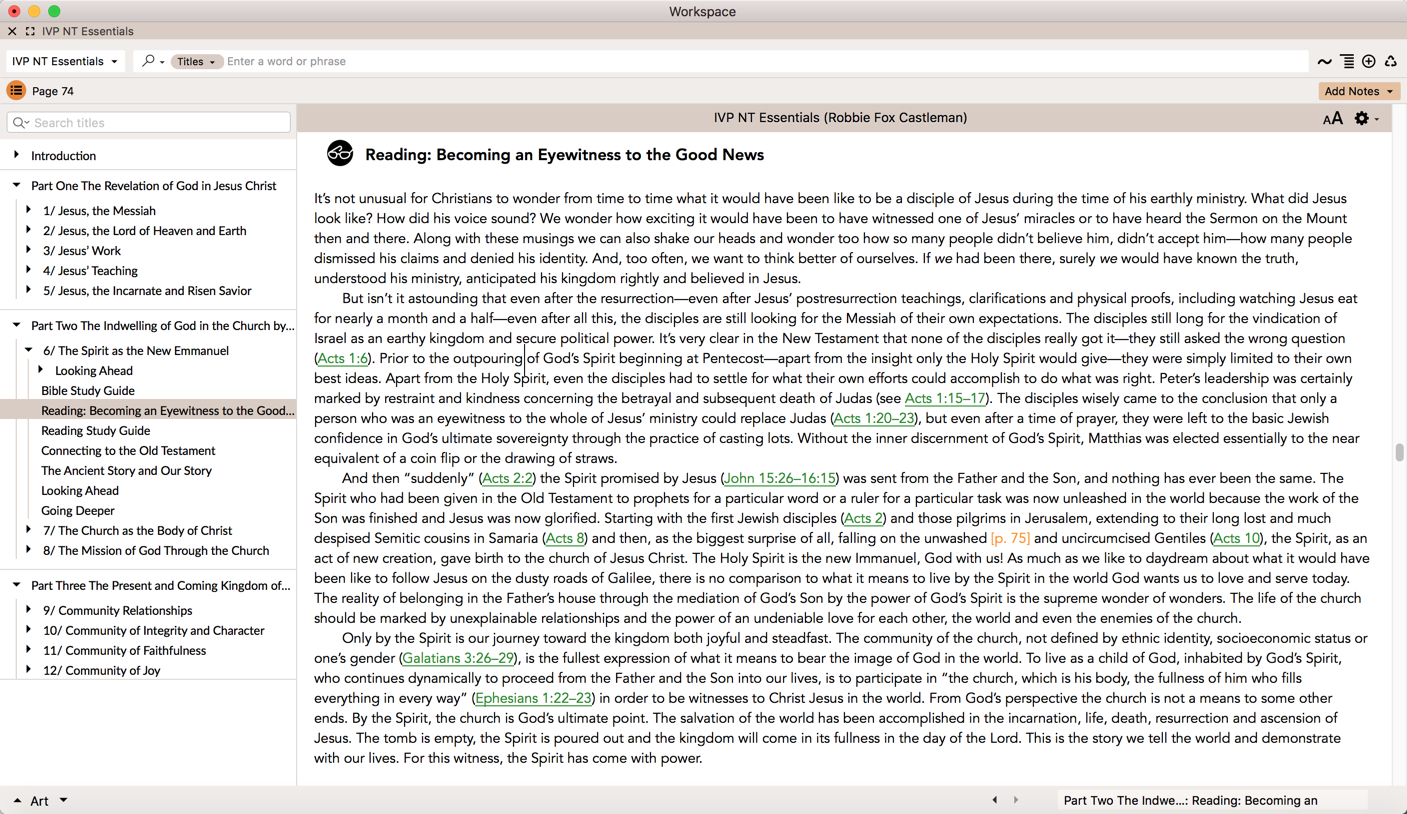Expand the Introduction section
This screenshot has width=1407, height=814.
click(16, 155)
